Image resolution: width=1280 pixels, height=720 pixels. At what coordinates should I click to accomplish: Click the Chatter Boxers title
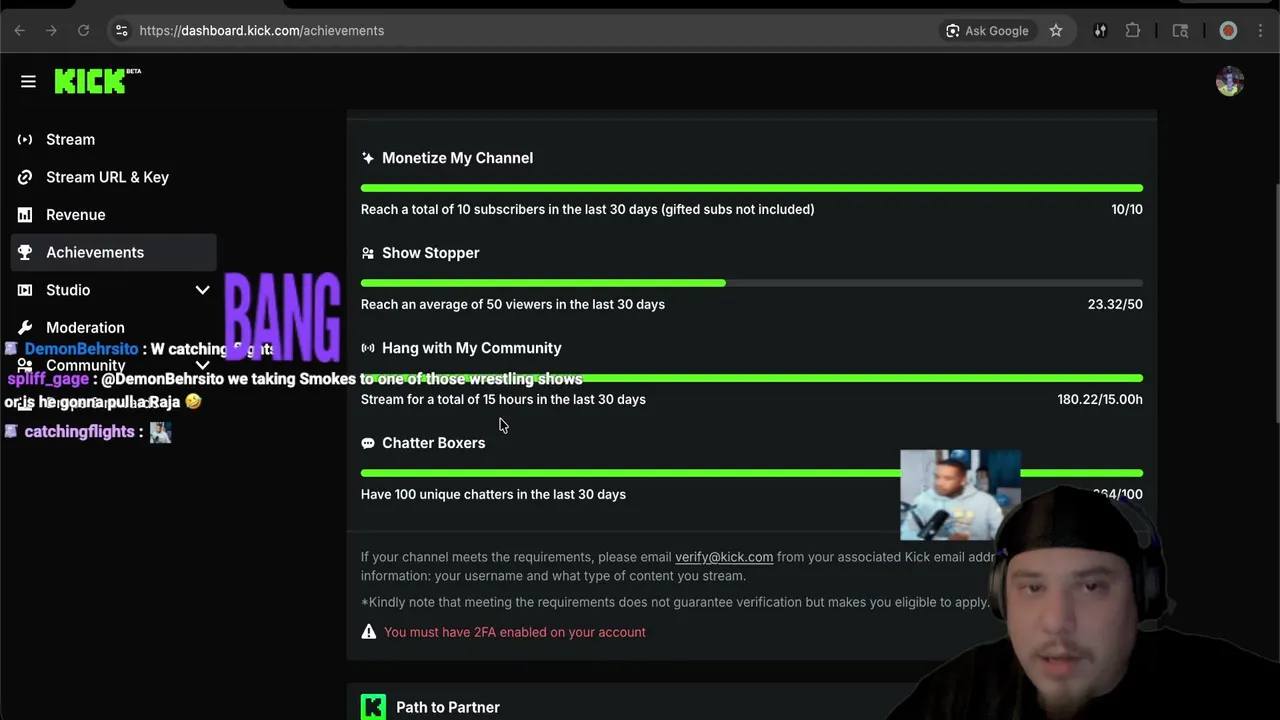click(x=433, y=443)
